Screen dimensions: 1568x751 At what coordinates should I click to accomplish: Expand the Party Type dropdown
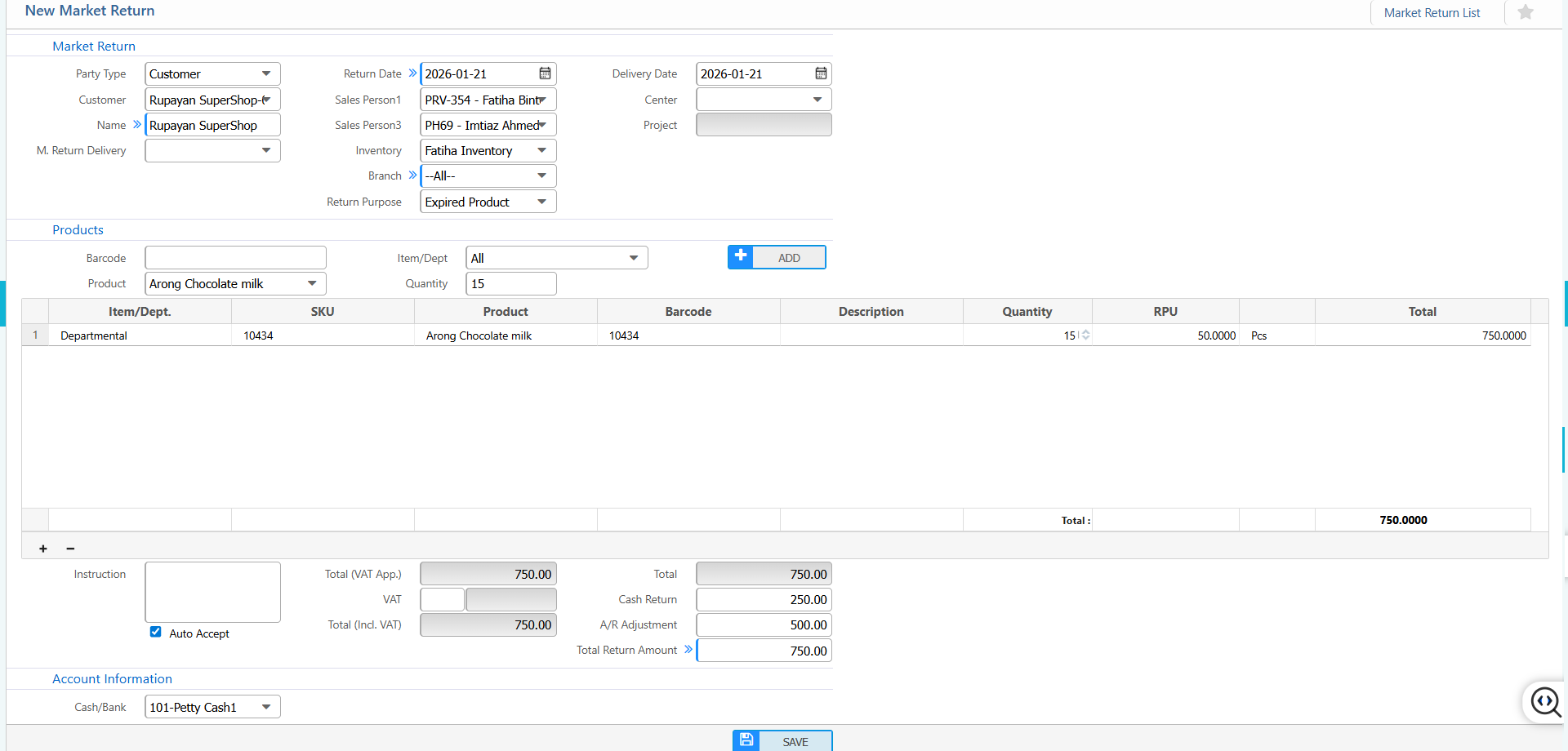coord(265,73)
